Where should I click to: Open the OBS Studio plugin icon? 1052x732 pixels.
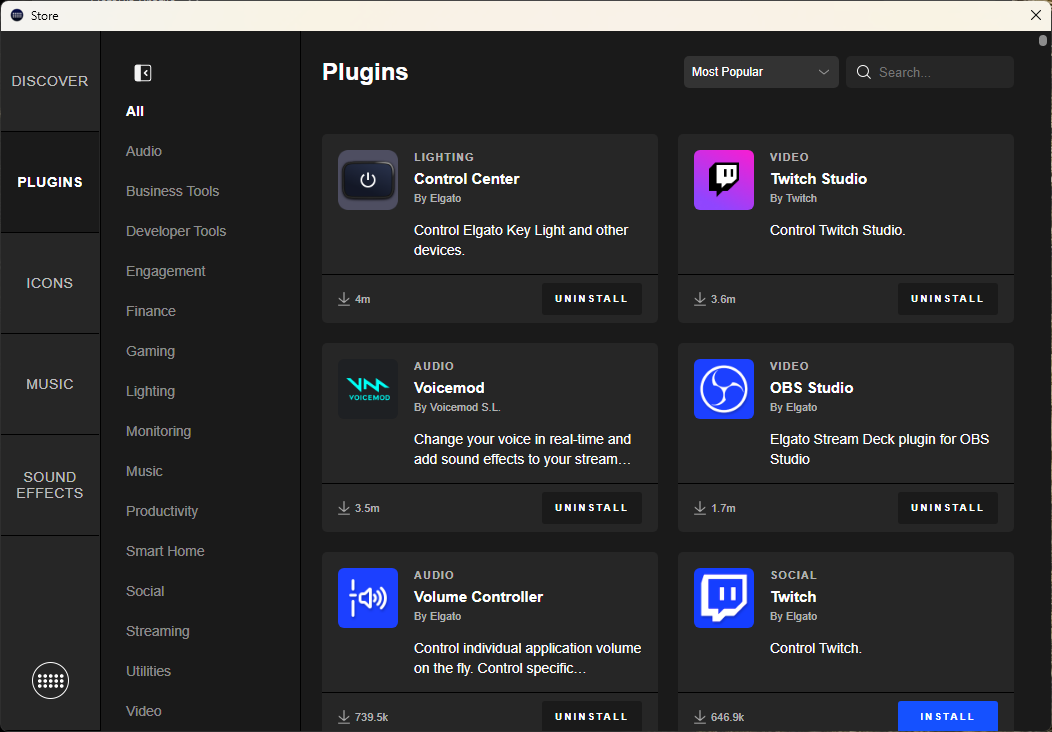click(724, 389)
